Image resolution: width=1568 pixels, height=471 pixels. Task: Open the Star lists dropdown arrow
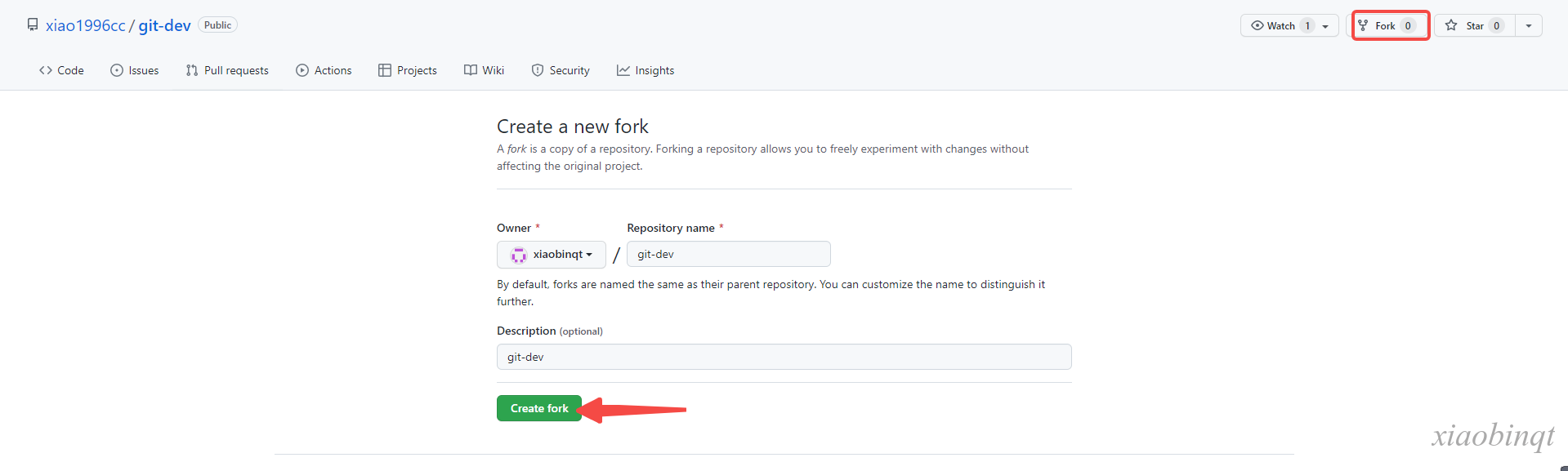pyautogui.click(x=1529, y=25)
